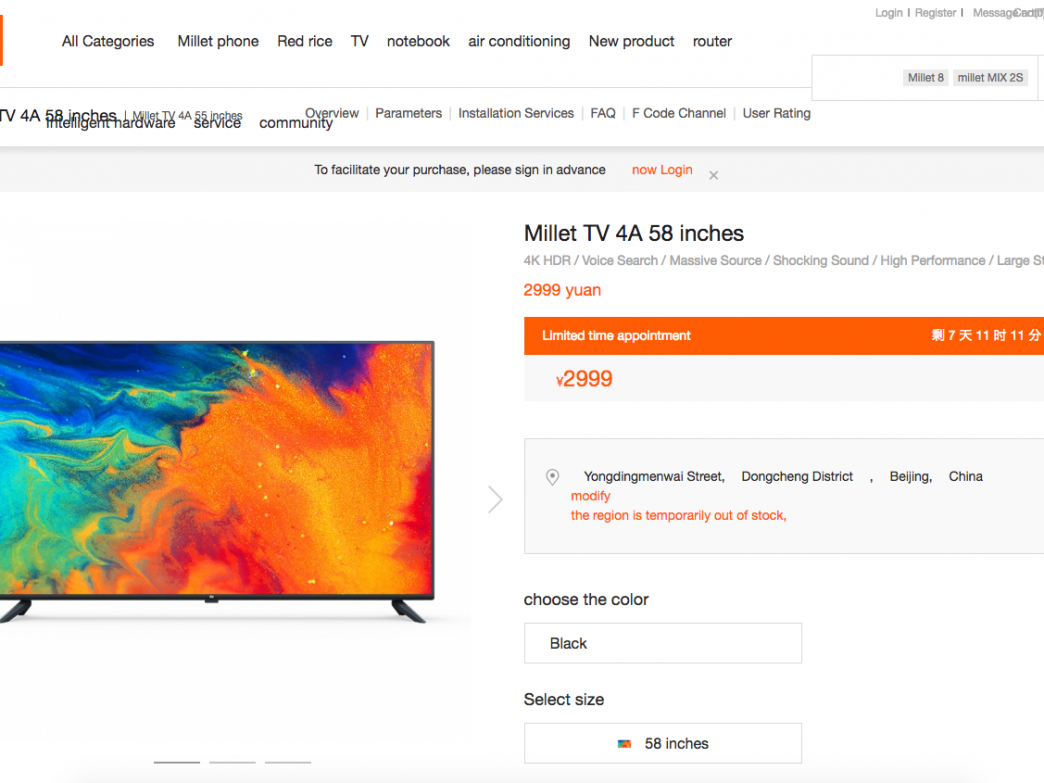Click the location pin icon

point(552,477)
